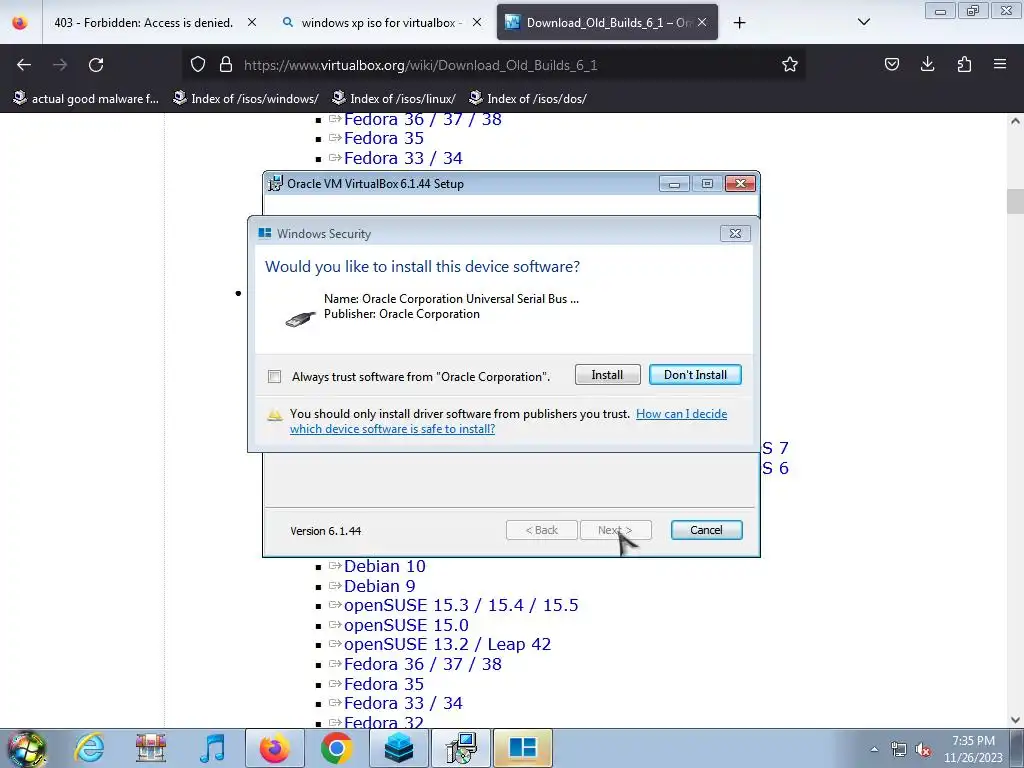Open lower Fedora 36 / 37 / 38 link
1024x768 pixels.
tap(423, 664)
